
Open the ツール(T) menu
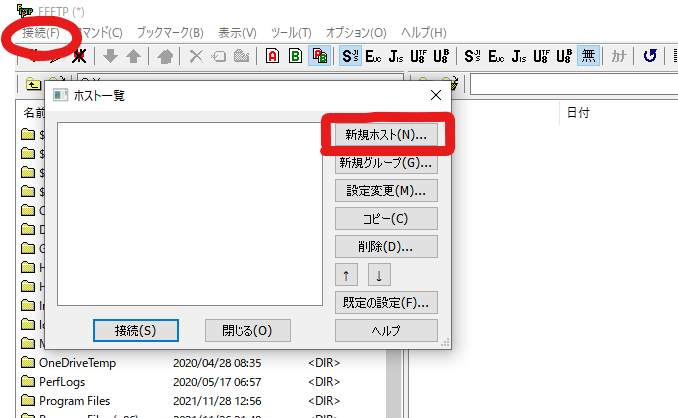291,32
